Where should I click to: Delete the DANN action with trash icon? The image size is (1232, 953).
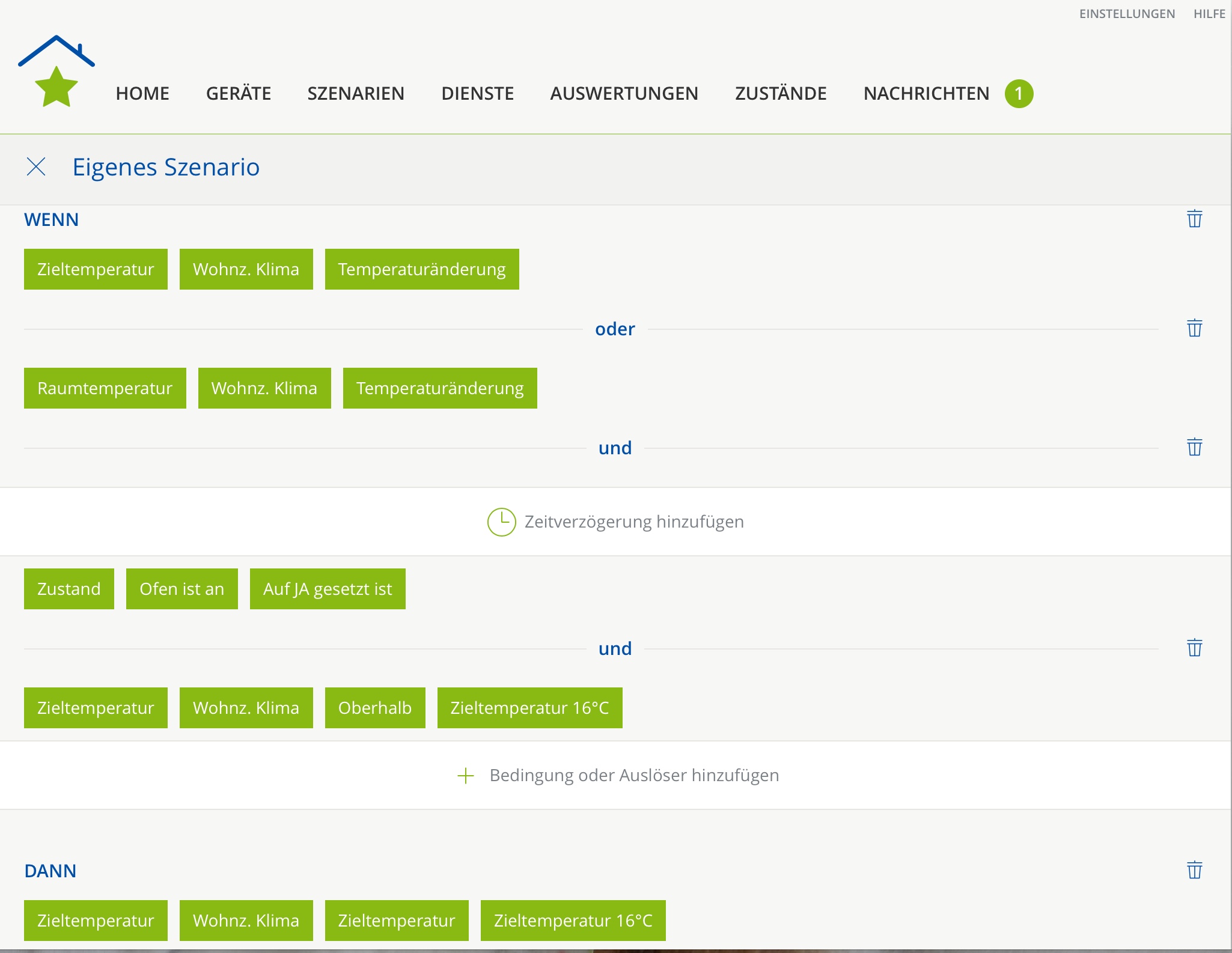pos(1194,870)
